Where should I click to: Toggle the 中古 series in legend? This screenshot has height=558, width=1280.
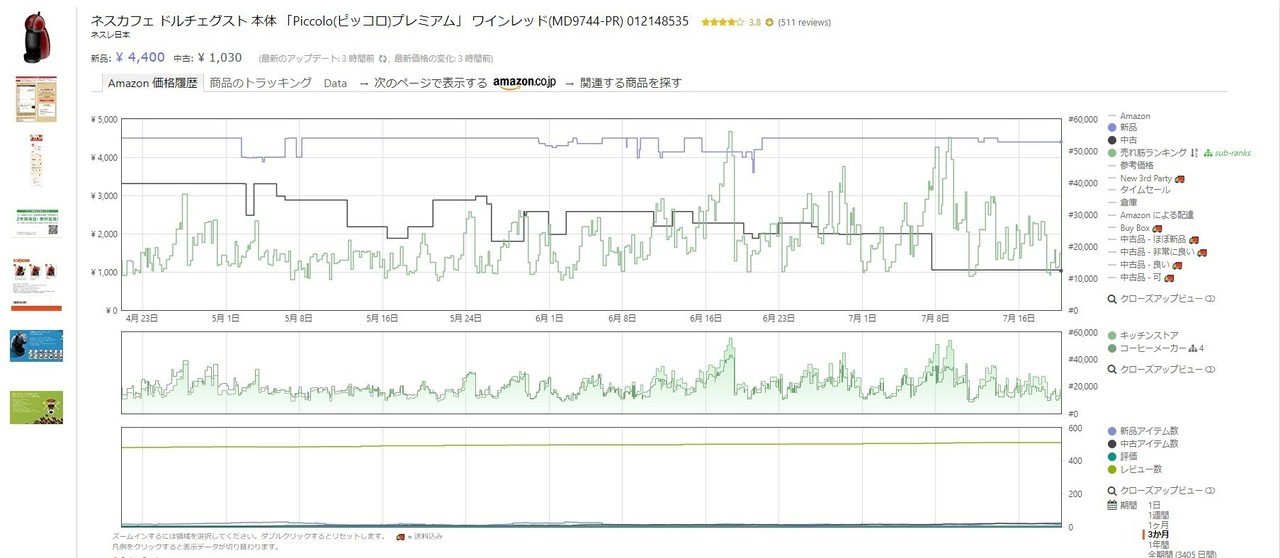point(1128,140)
